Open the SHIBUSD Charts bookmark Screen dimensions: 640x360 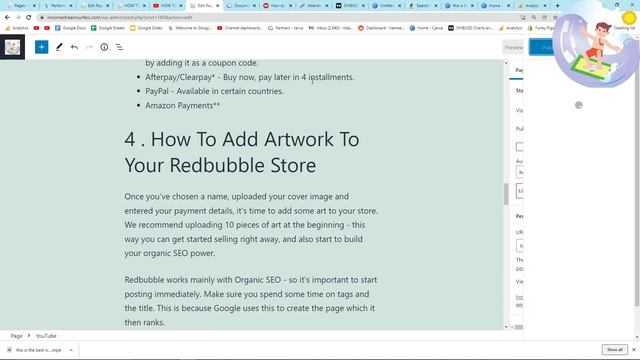471,28
